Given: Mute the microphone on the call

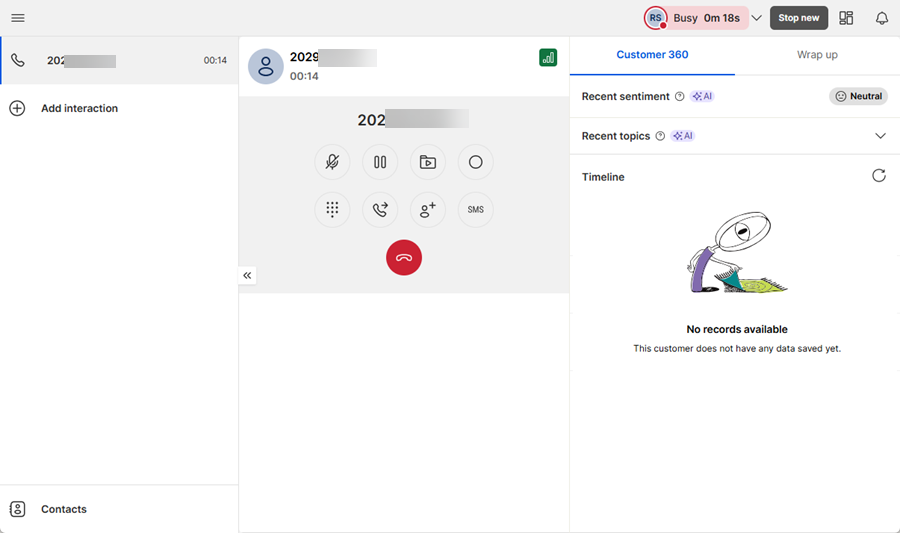Looking at the screenshot, I should (x=332, y=162).
